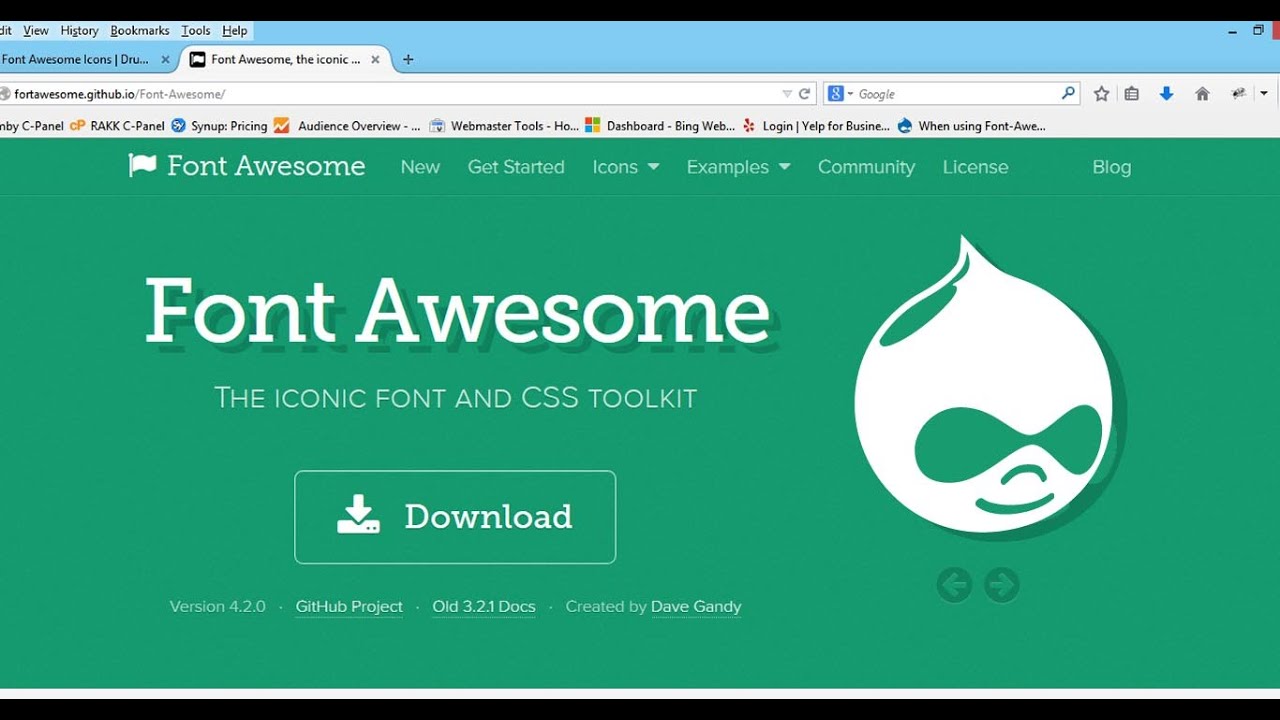Open Webmaster Tools bookmark

505,126
